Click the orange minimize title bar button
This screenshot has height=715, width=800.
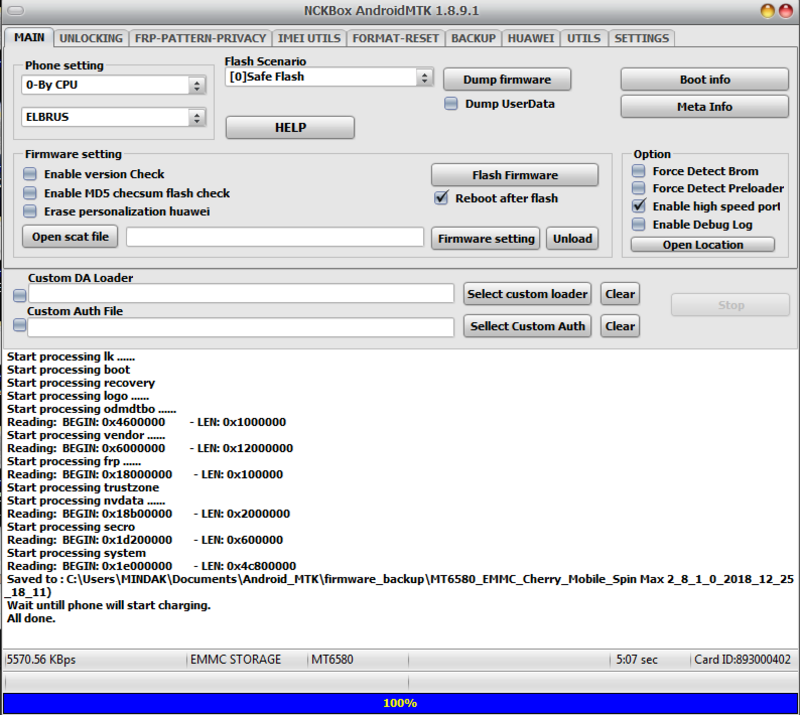tap(767, 11)
